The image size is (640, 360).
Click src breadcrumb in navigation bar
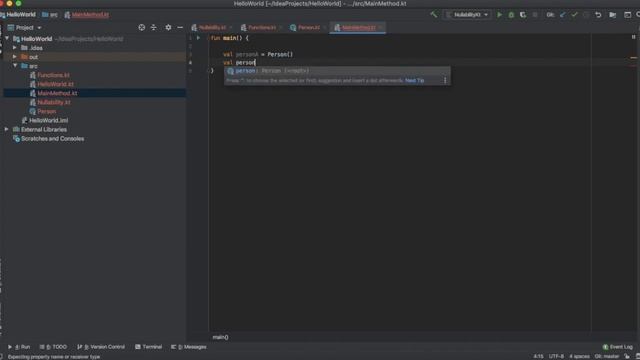[x=50, y=15]
